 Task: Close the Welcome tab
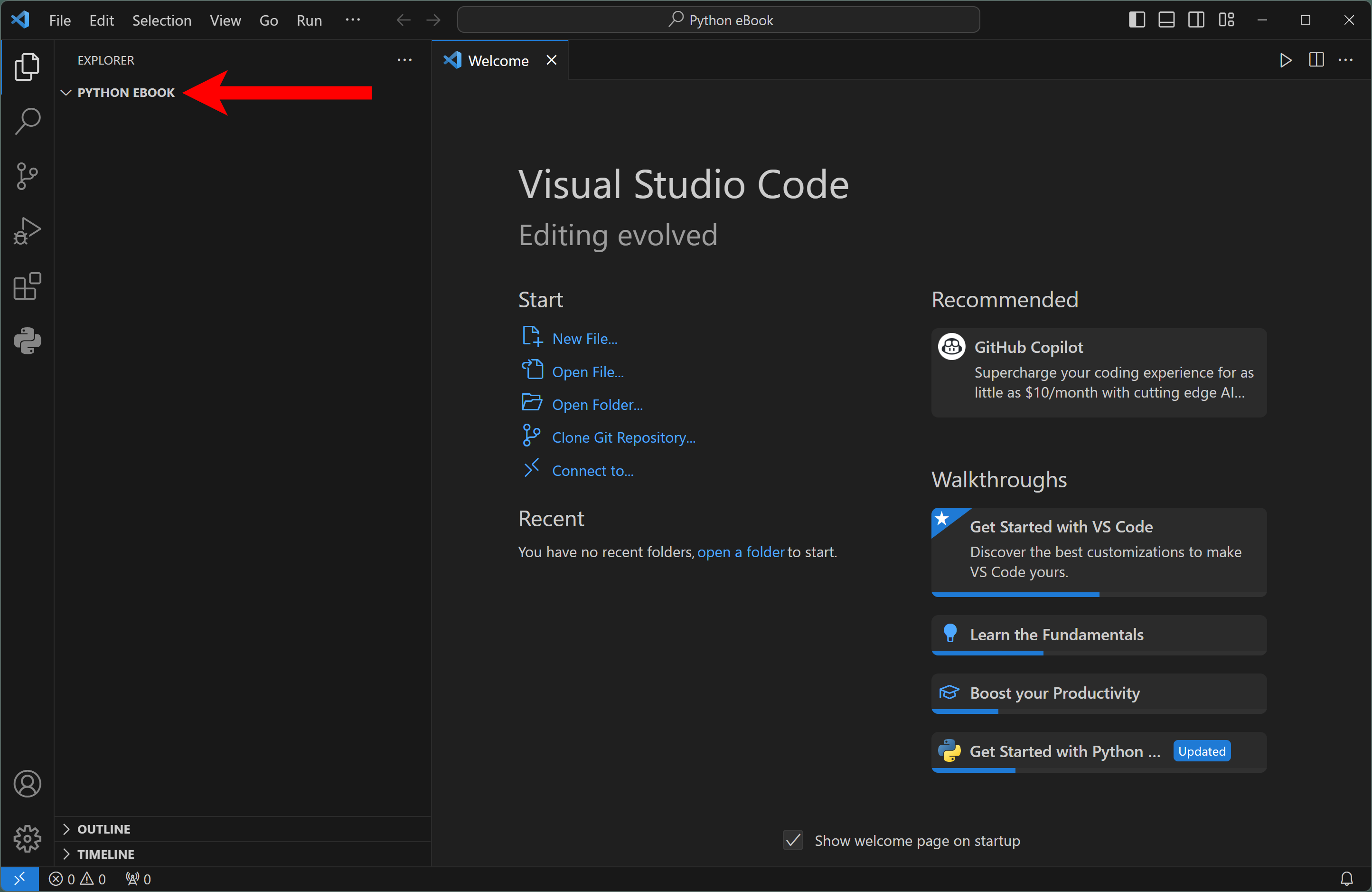552,60
